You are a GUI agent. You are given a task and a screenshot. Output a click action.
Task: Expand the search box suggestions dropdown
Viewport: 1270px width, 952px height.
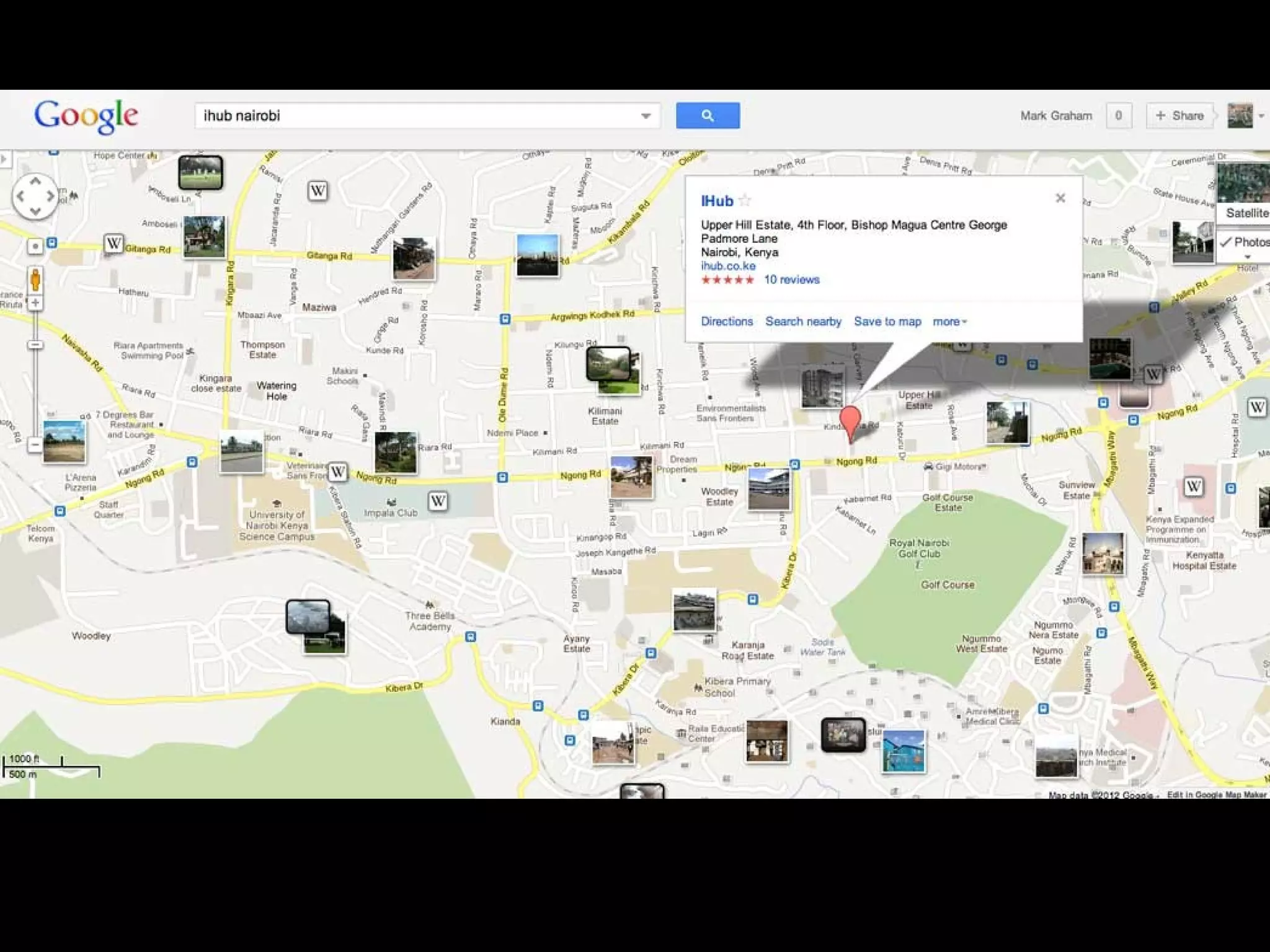click(646, 116)
